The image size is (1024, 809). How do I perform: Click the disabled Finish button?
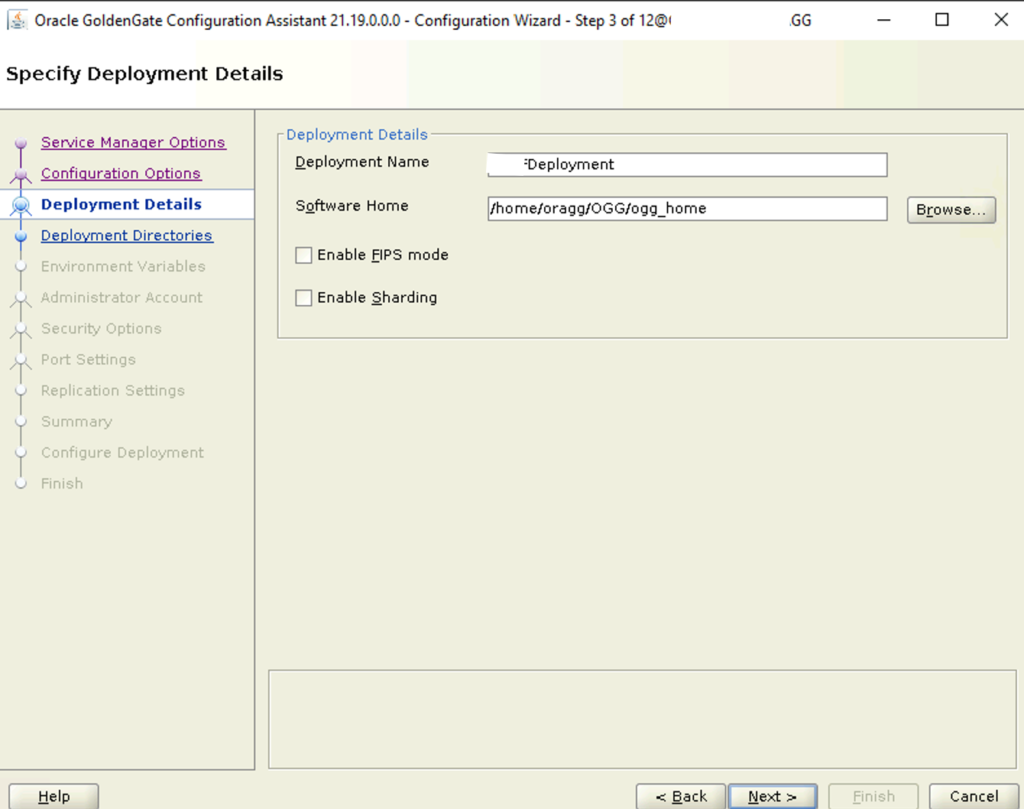click(873, 797)
